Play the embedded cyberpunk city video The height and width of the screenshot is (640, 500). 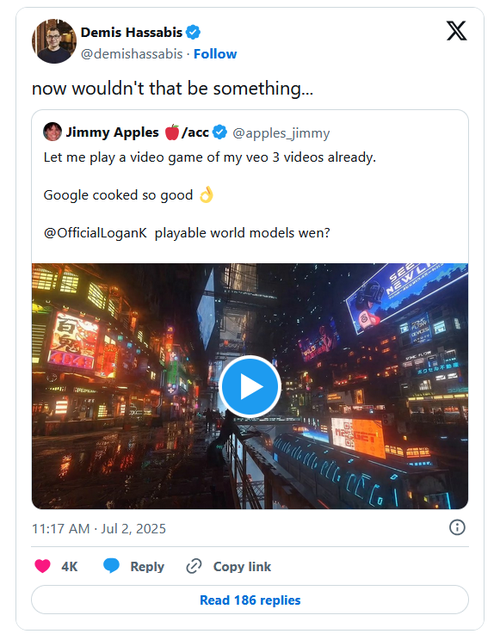pyautogui.click(x=250, y=387)
